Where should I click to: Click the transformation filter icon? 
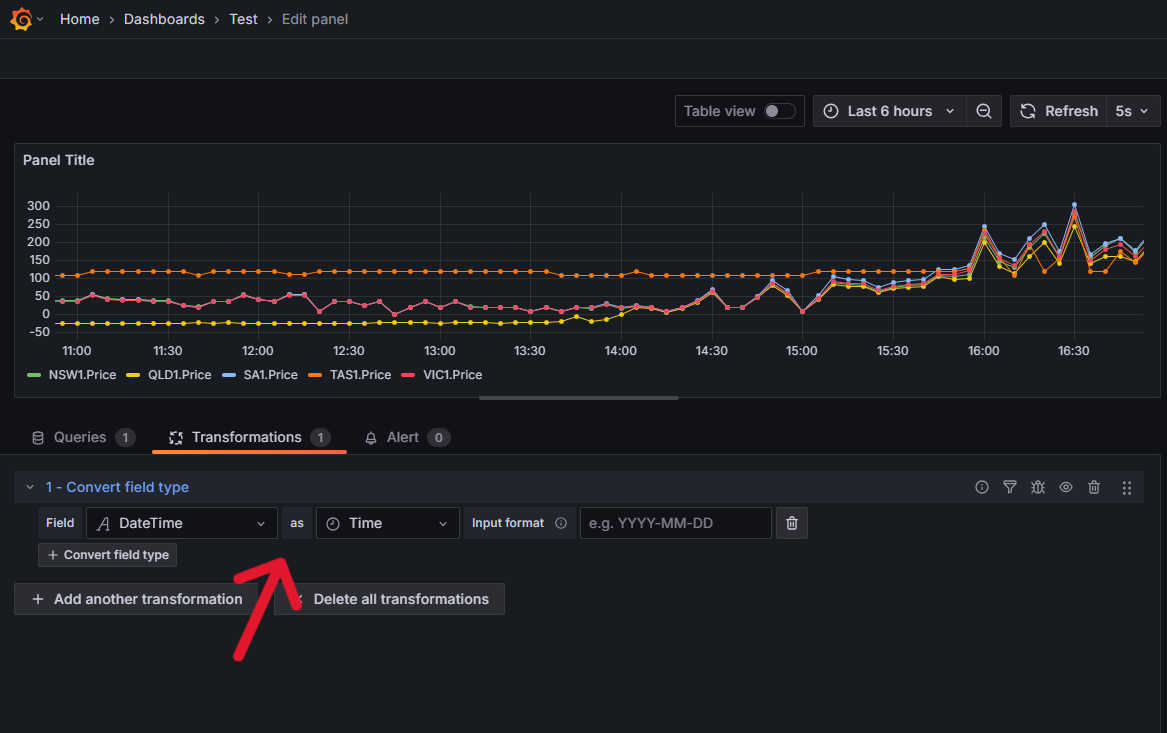pos(1010,487)
